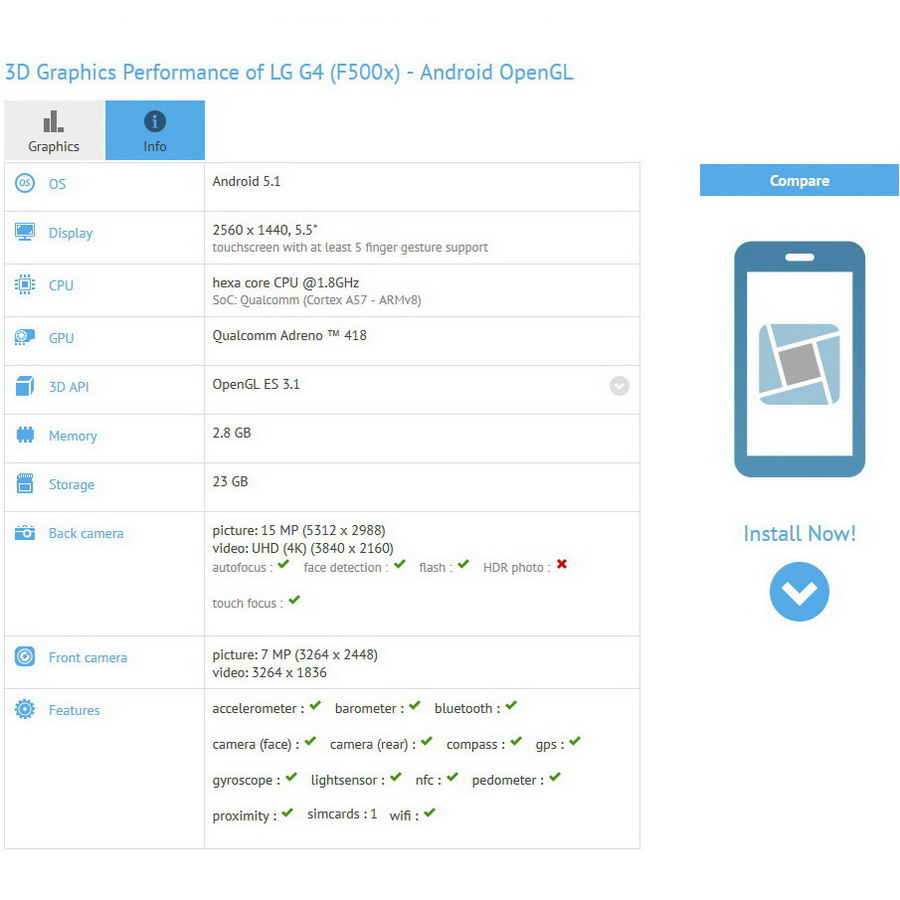
Task: Click the blue download arrow circle
Action: [x=800, y=592]
